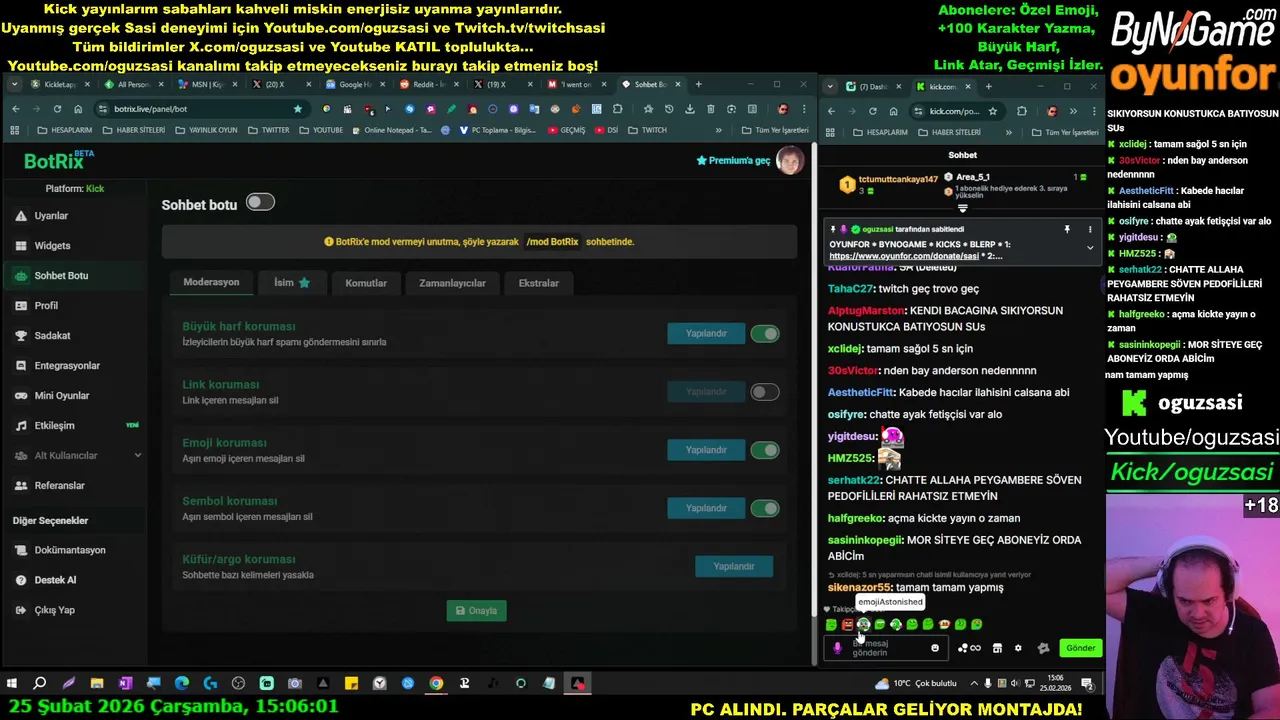Open Windows taskbar search
The image size is (1280, 720).
pos(40,684)
